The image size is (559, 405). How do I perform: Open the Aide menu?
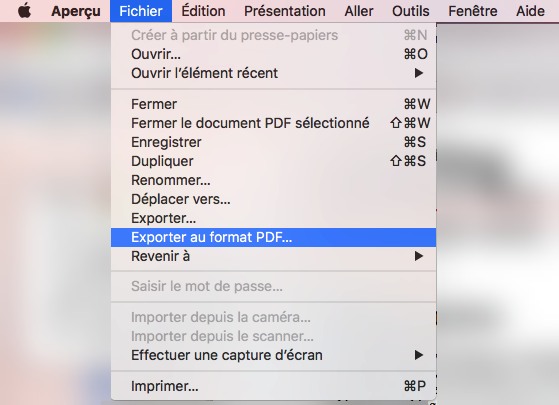point(530,11)
